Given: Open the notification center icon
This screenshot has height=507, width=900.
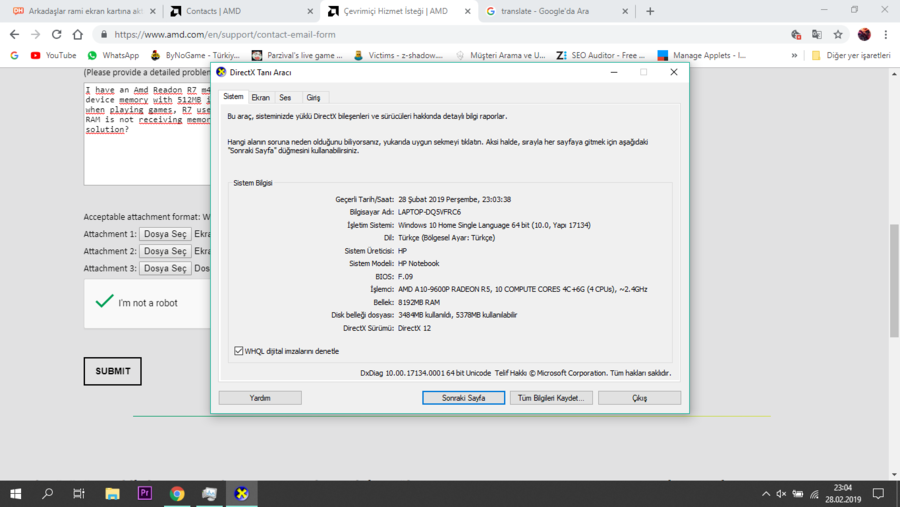Looking at the screenshot, I should [878, 494].
